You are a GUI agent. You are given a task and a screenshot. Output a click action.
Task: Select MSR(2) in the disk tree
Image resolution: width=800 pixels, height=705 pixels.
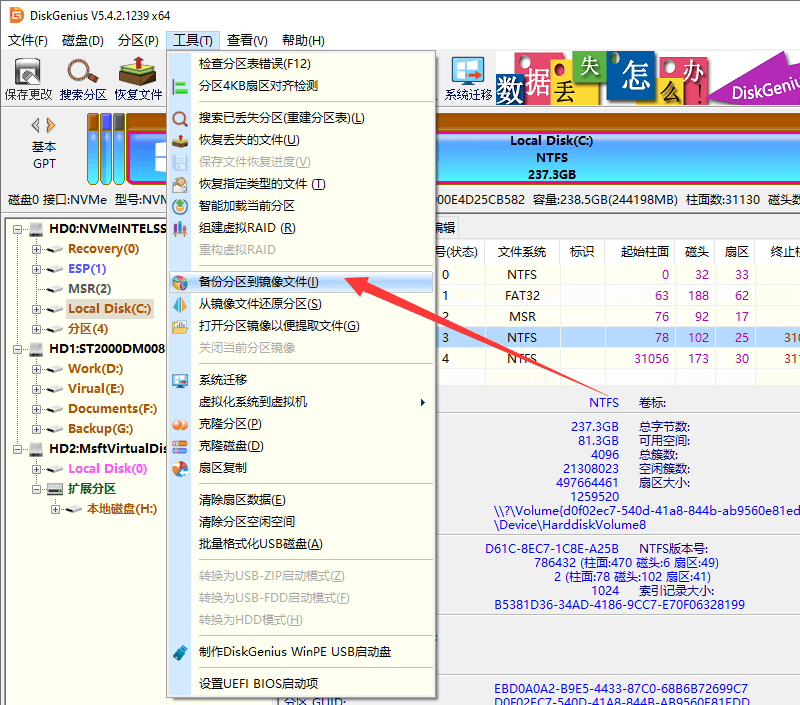click(x=89, y=289)
